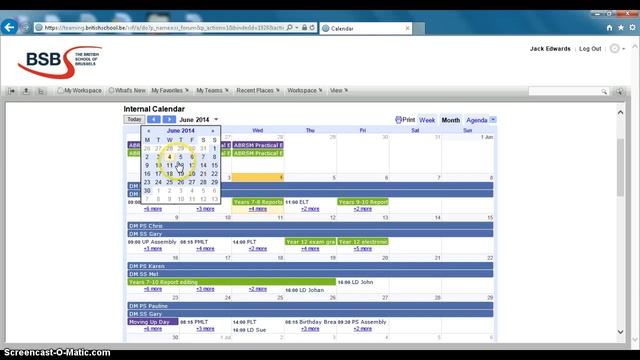
Task: Go to previous month with left arrow button
Action: click(x=154, y=119)
